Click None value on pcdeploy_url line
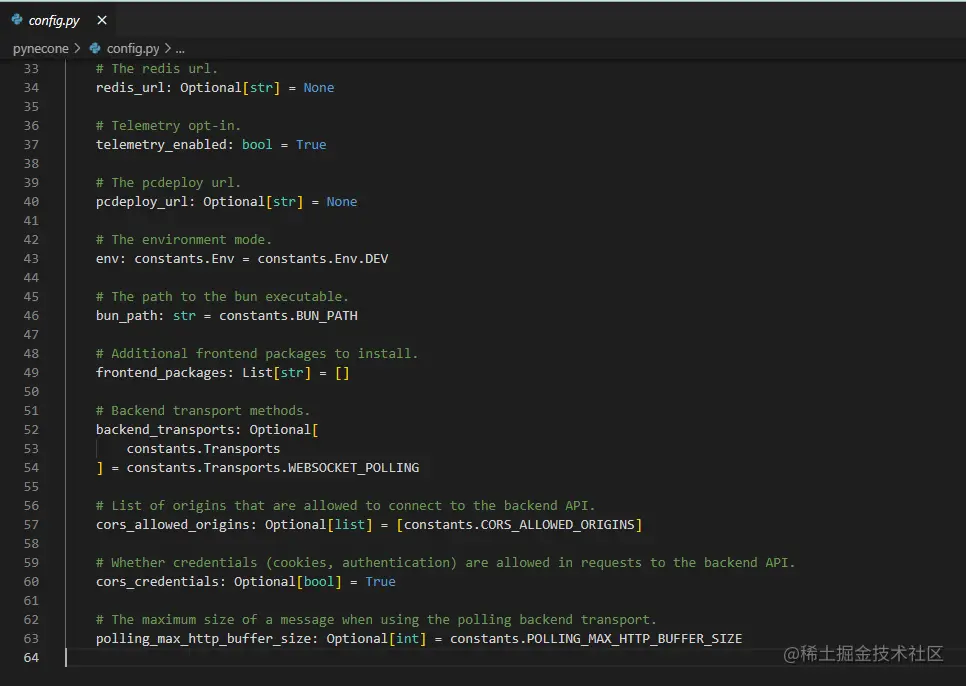Screen dimensions: 966x686 (342, 202)
